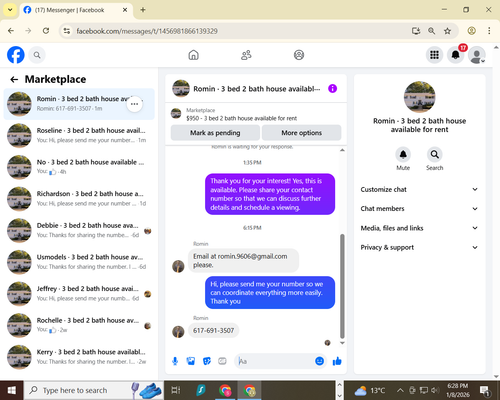Open Chrome profile icon in toolbar
This screenshot has width=500, height=400.
tap(471, 31)
